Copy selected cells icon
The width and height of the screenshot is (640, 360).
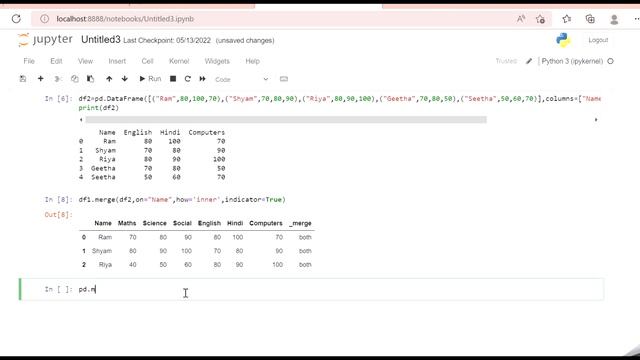coord(74,79)
